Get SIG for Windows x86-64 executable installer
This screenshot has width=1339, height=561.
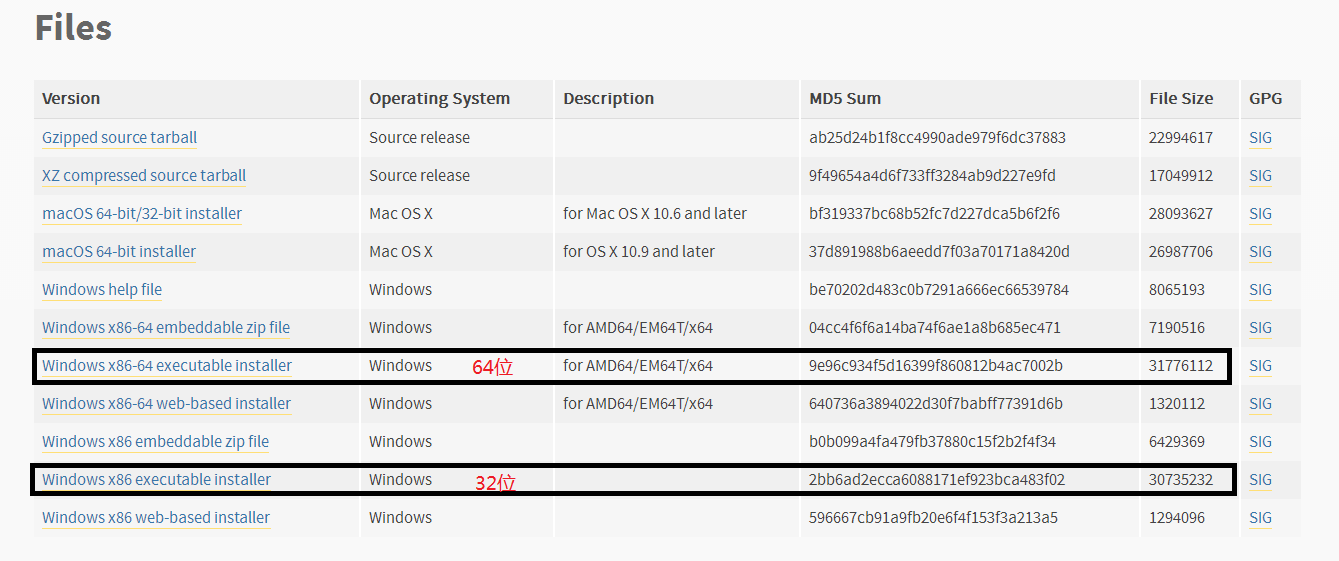(1260, 366)
